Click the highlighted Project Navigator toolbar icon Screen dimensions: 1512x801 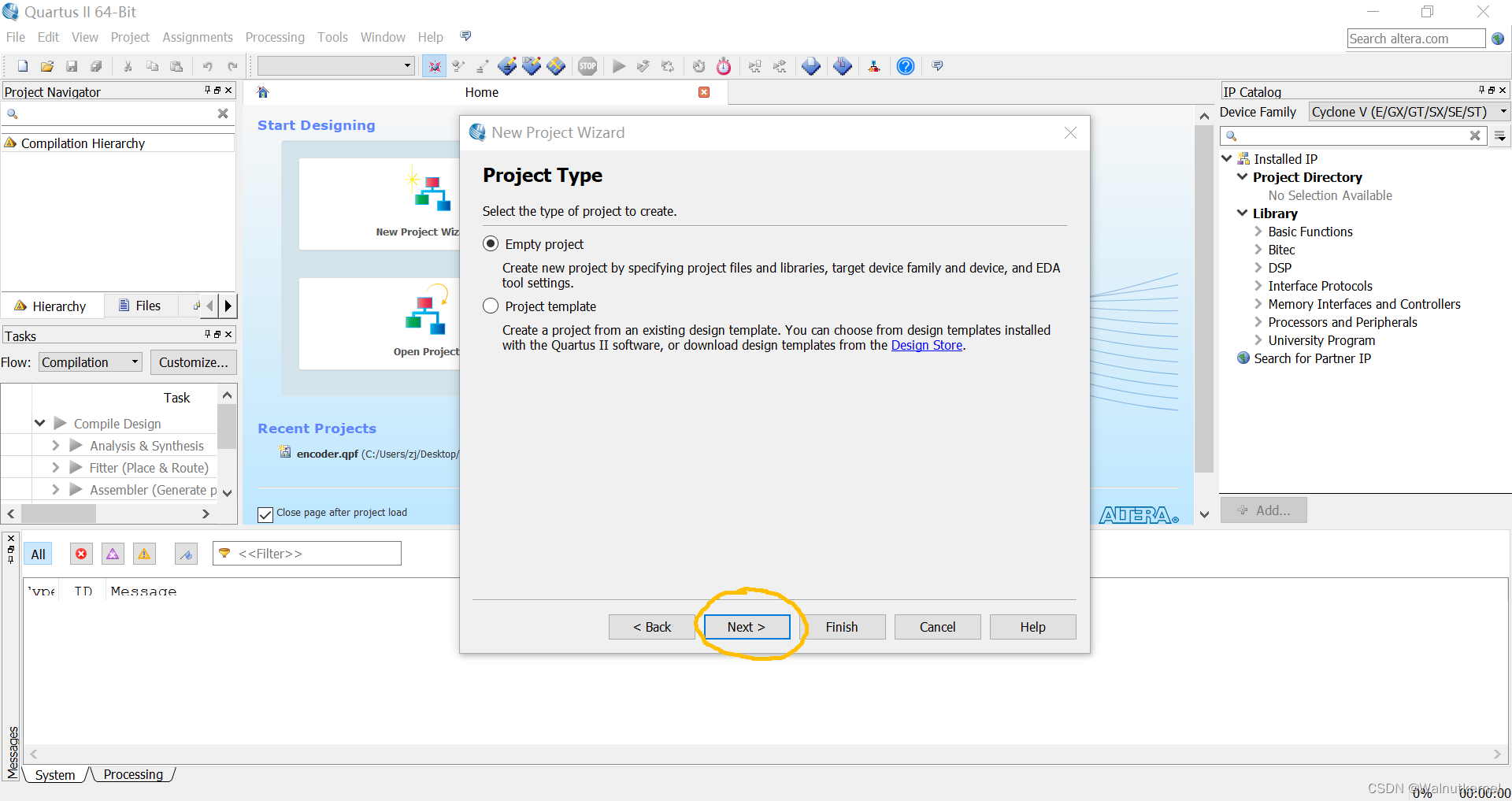(x=434, y=66)
